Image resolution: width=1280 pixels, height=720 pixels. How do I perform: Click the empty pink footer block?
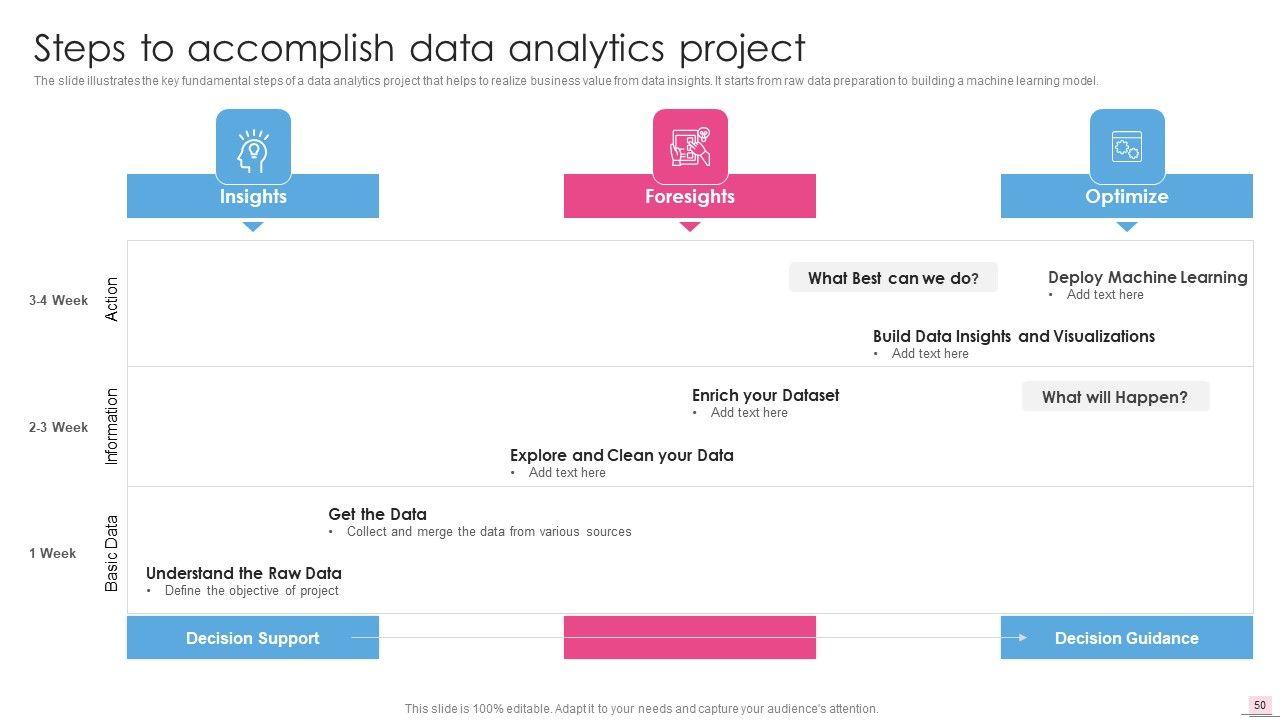click(690, 638)
